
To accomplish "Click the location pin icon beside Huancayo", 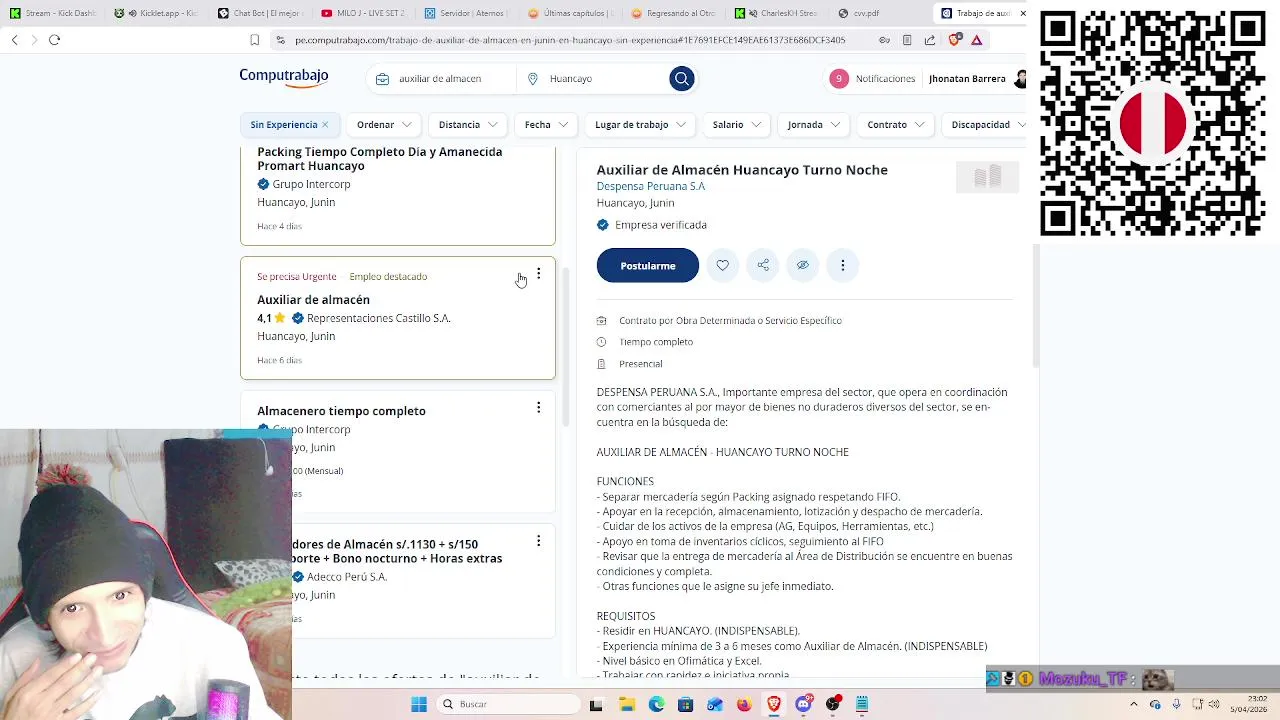I will pyautogui.click(x=533, y=79).
